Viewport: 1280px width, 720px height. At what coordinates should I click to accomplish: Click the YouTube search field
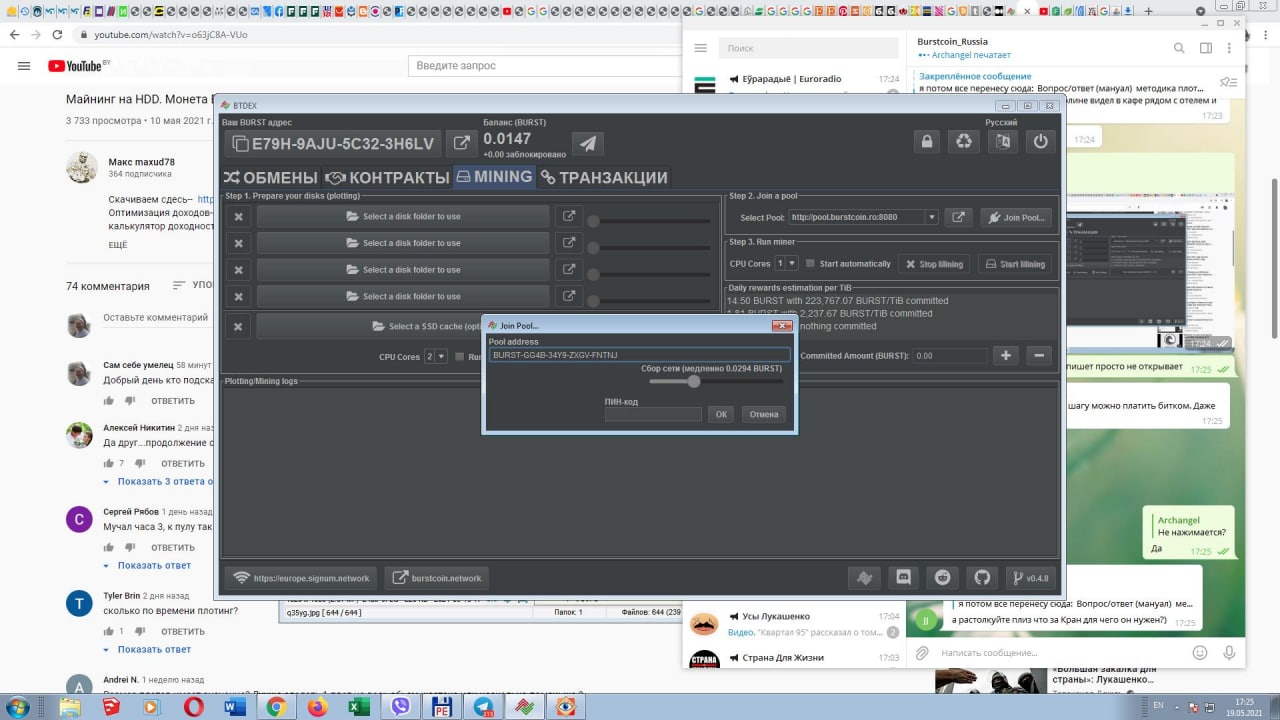pyautogui.click(x=544, y=66)
